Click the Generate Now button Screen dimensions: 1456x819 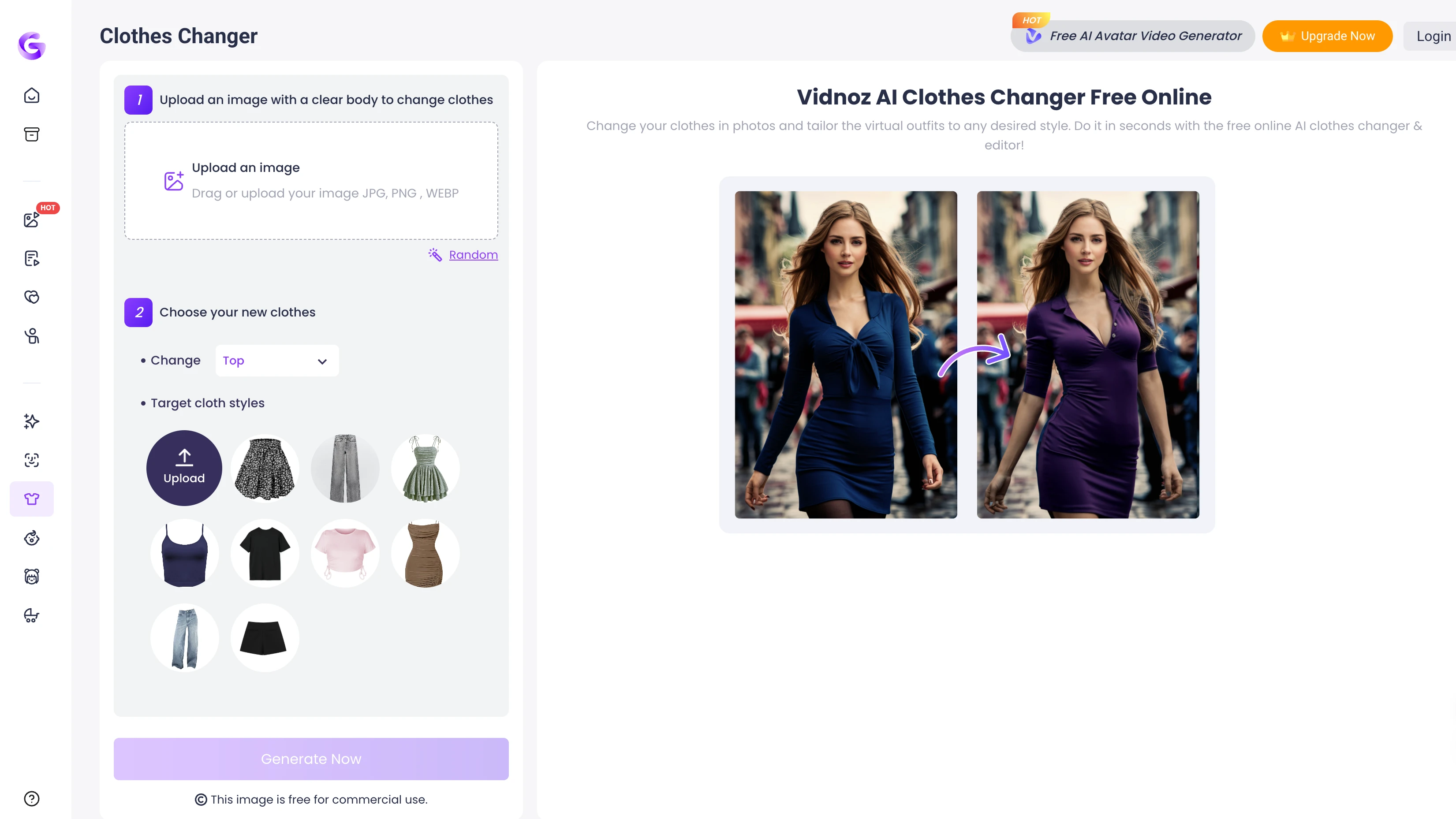tap(311, 759)
